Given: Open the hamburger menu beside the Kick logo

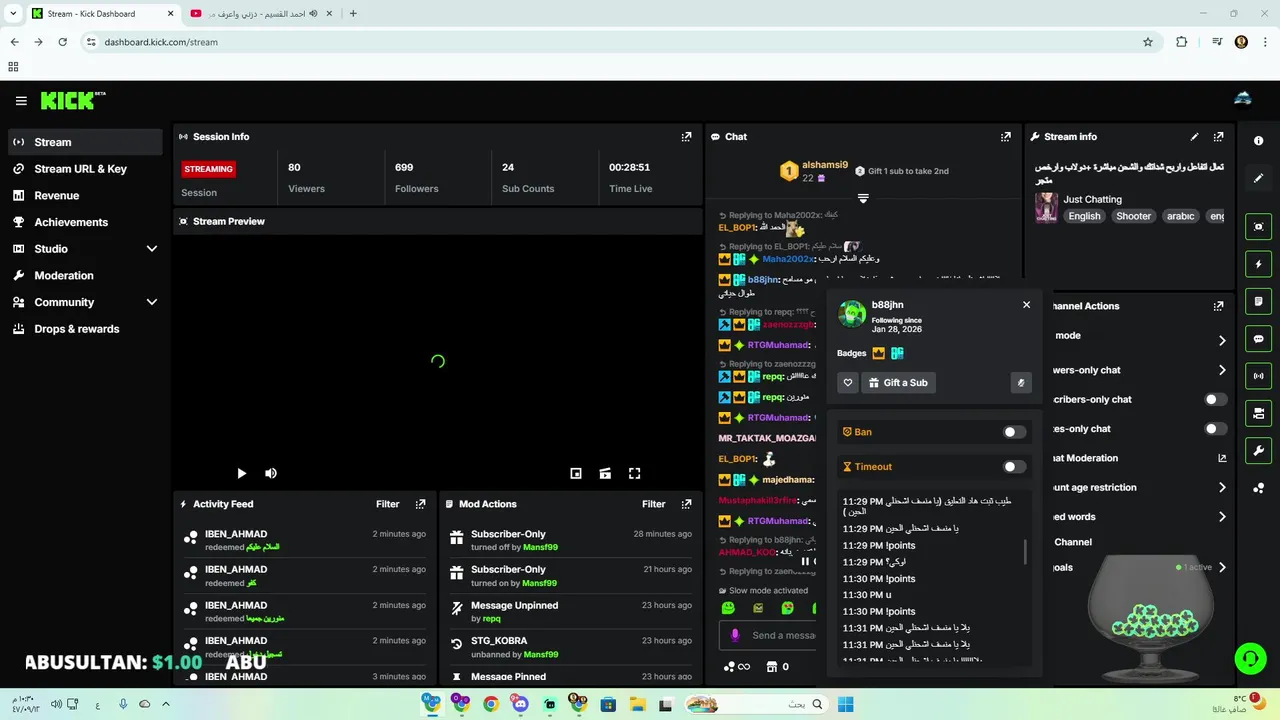Looking at the screenshot, I should click(21, 101).
